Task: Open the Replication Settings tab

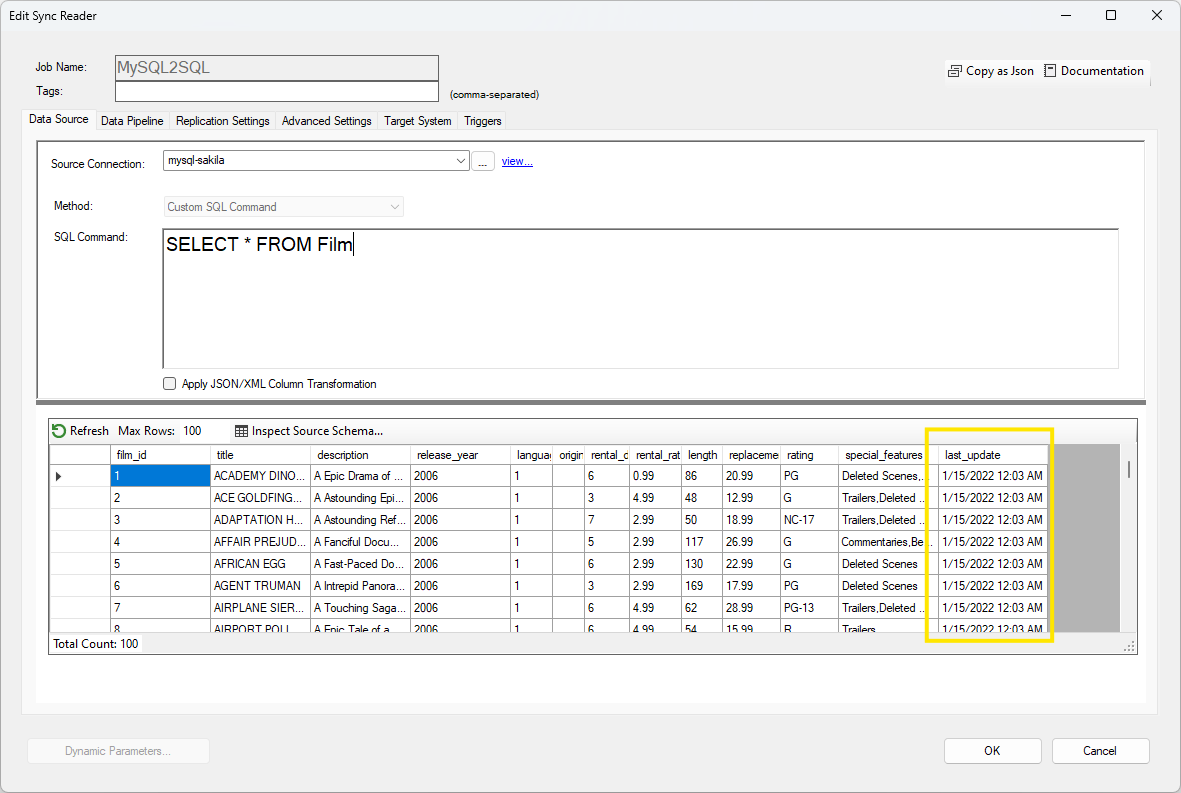Action: click(222, 120)
